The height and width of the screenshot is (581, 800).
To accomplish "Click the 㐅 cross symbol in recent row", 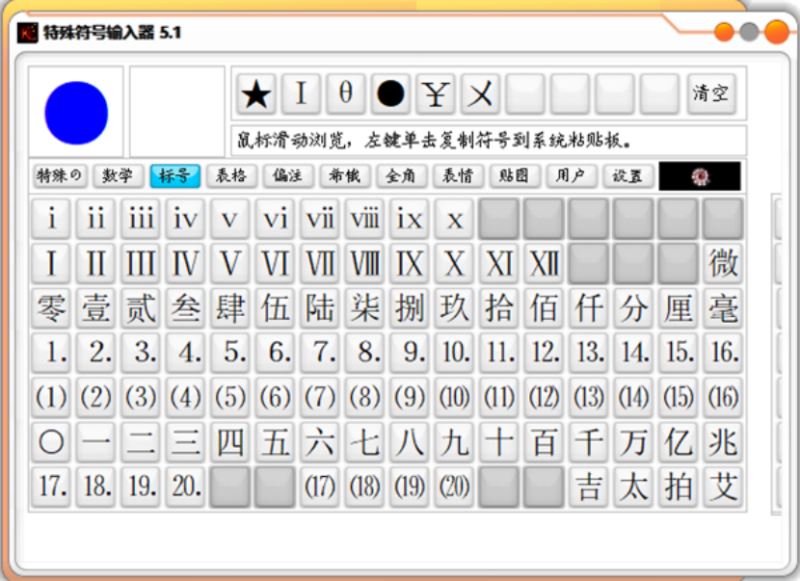I will point(480,94).
